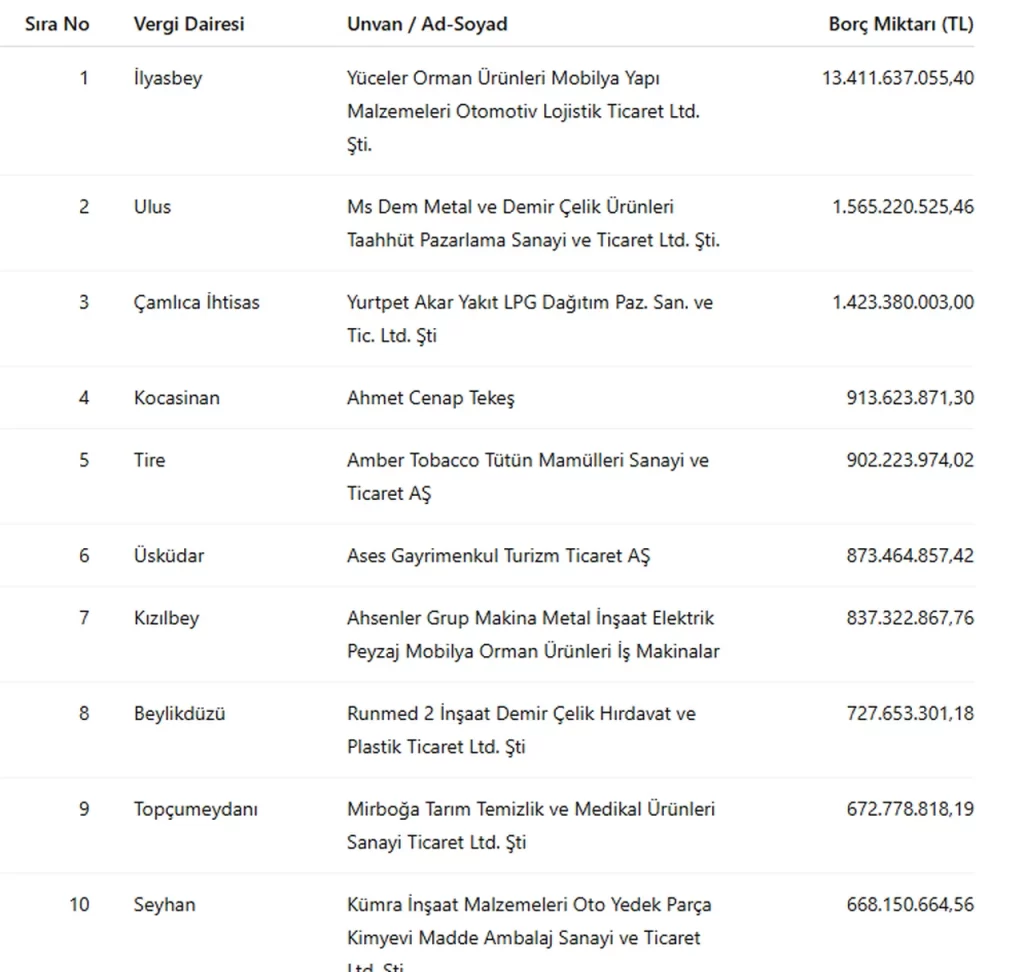Click the Beylikdüzü tax office cell
This screenshot has height=972, width=1024.
180,714
